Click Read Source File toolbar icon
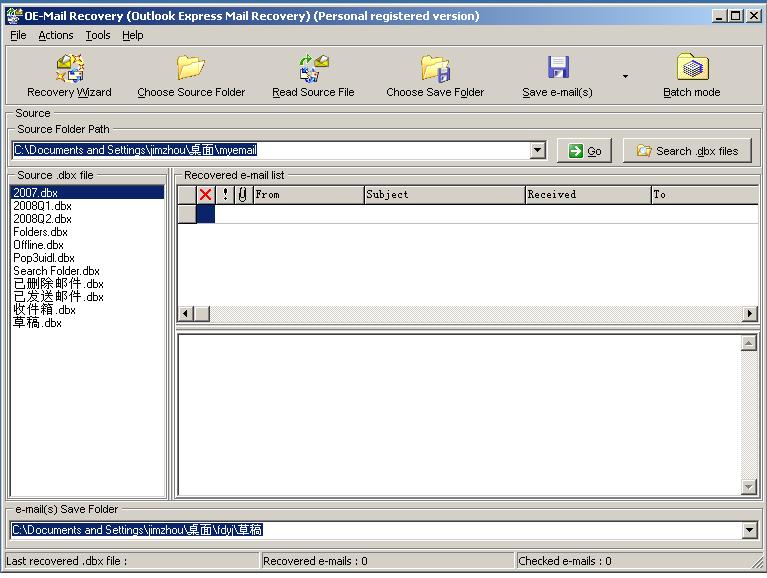 tap(313, 68)
